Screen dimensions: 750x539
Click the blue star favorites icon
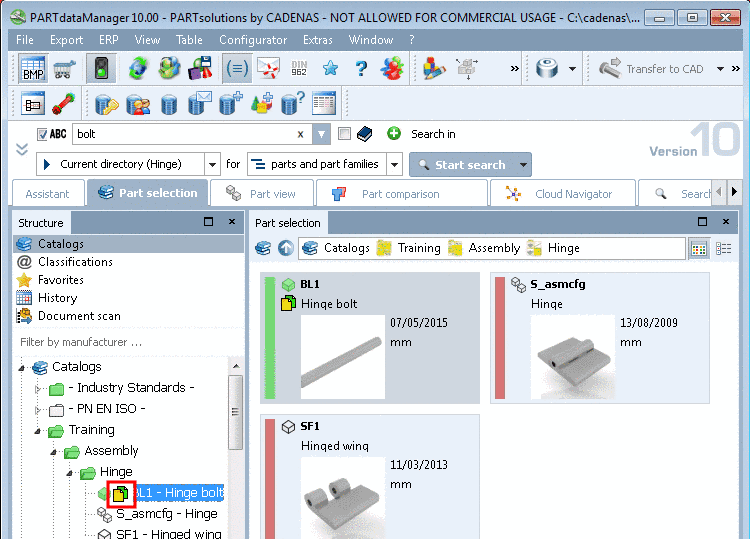point(330,68)
